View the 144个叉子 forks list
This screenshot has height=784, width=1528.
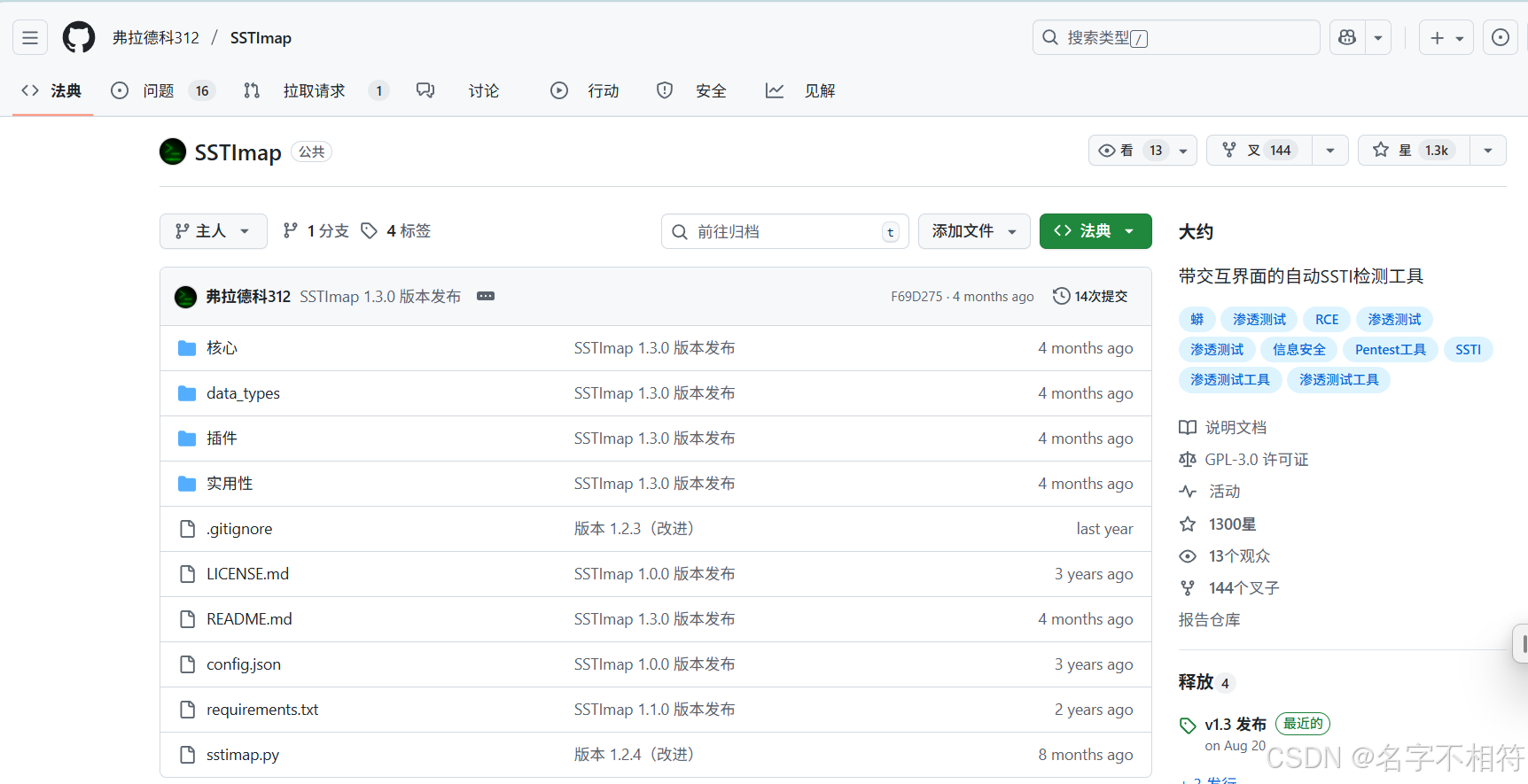click(x=1229, y=588)
